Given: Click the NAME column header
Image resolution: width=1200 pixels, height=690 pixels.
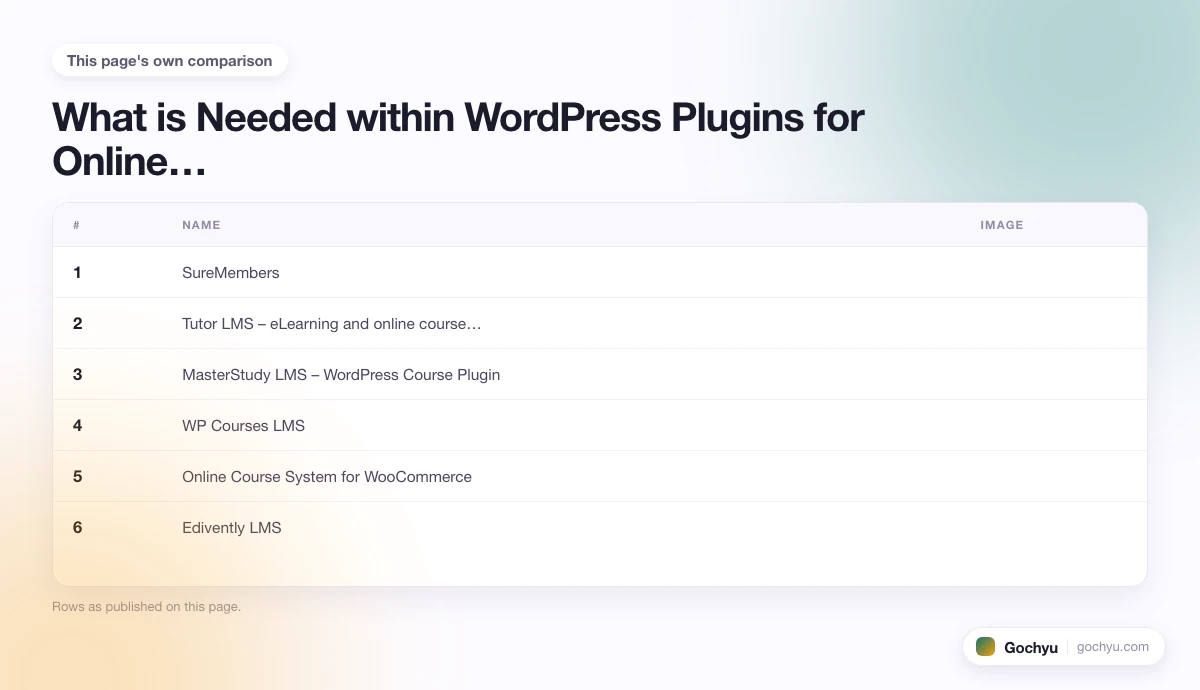Looking at the screenshot, I should pyautogui.click(x=201, y=225).
